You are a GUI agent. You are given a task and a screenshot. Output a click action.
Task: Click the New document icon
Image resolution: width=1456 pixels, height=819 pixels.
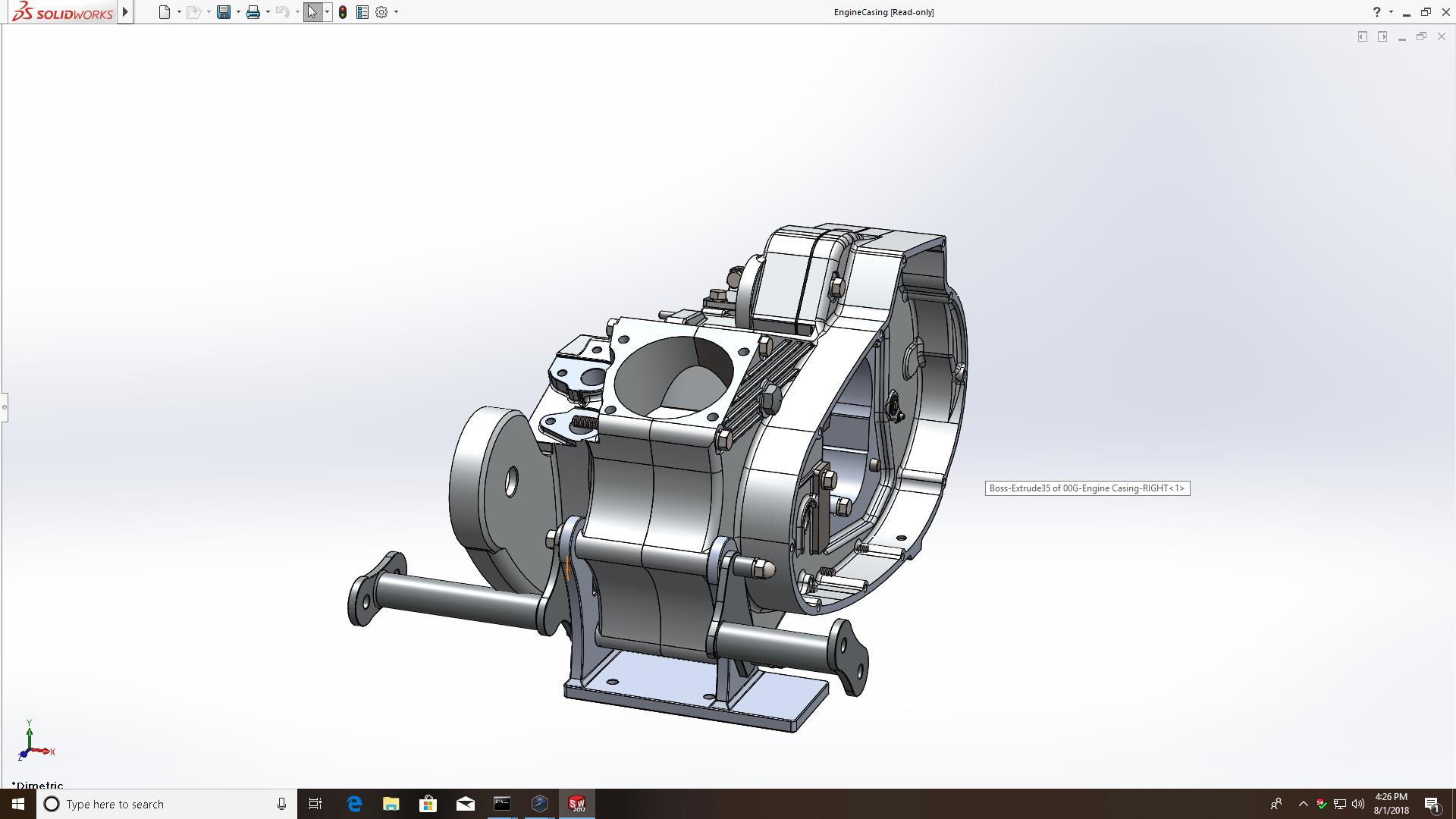click(x=164, y=12)
